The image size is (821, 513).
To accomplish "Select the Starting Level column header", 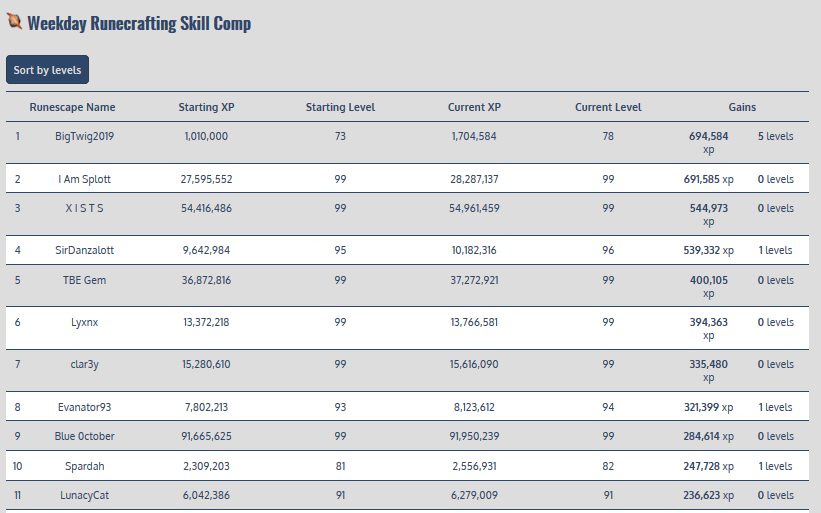I will (340, 107).
